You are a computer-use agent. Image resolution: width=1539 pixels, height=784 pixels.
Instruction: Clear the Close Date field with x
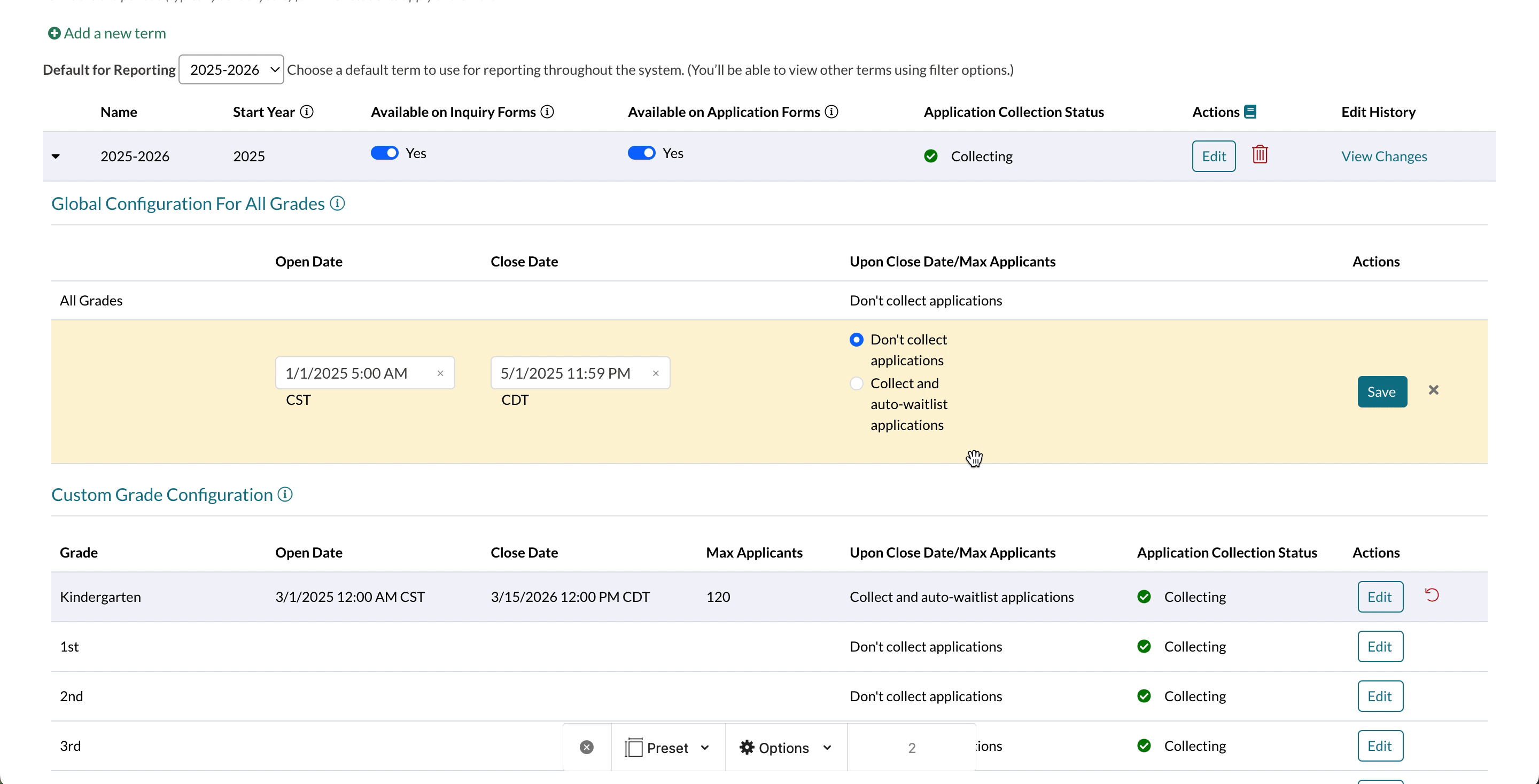coord(655,373)
